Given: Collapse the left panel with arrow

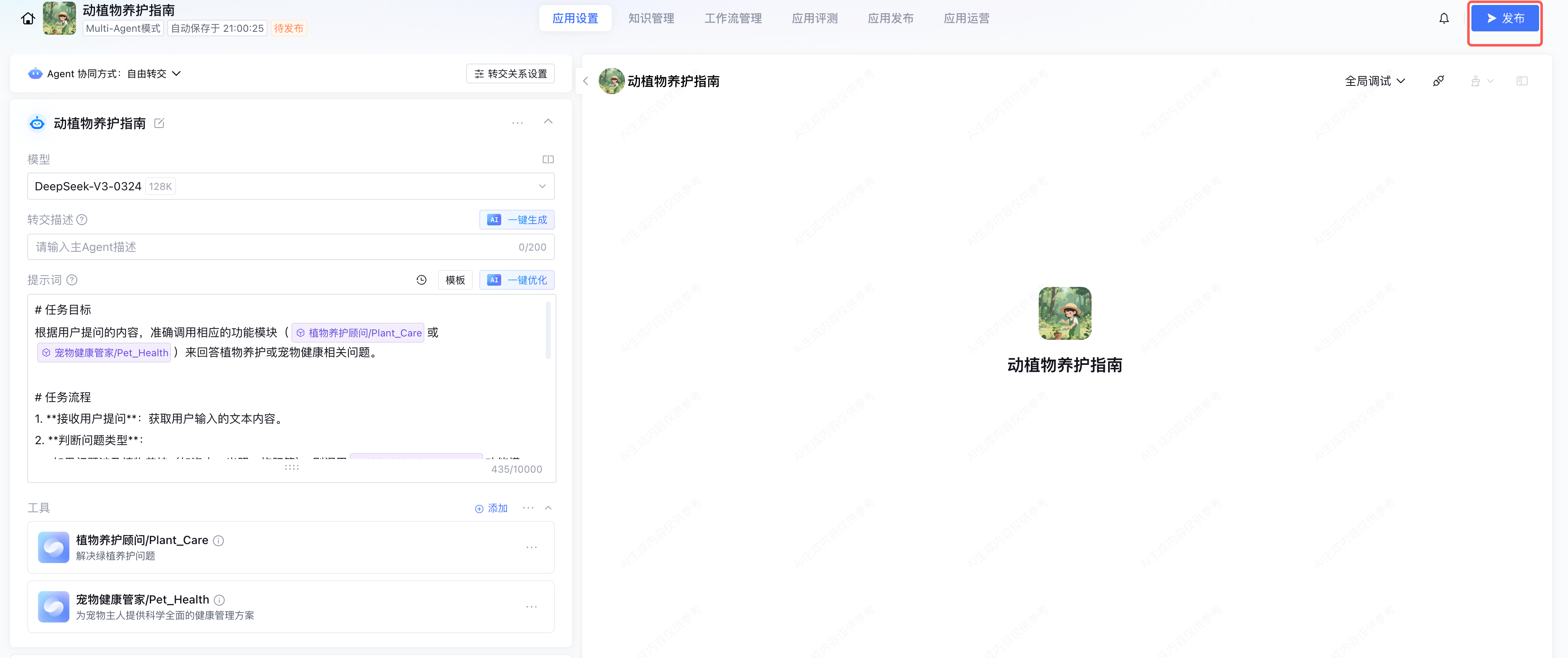Looking at the screenshot, I should point(585,81).
